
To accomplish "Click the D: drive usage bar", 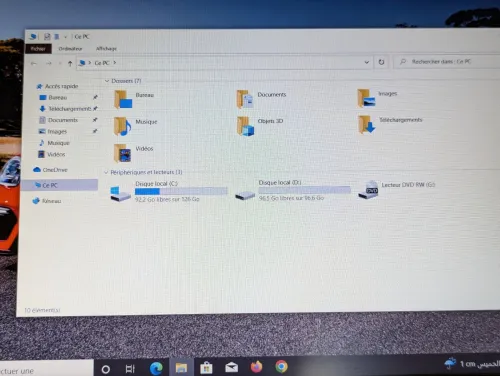I will pos(304,190).
